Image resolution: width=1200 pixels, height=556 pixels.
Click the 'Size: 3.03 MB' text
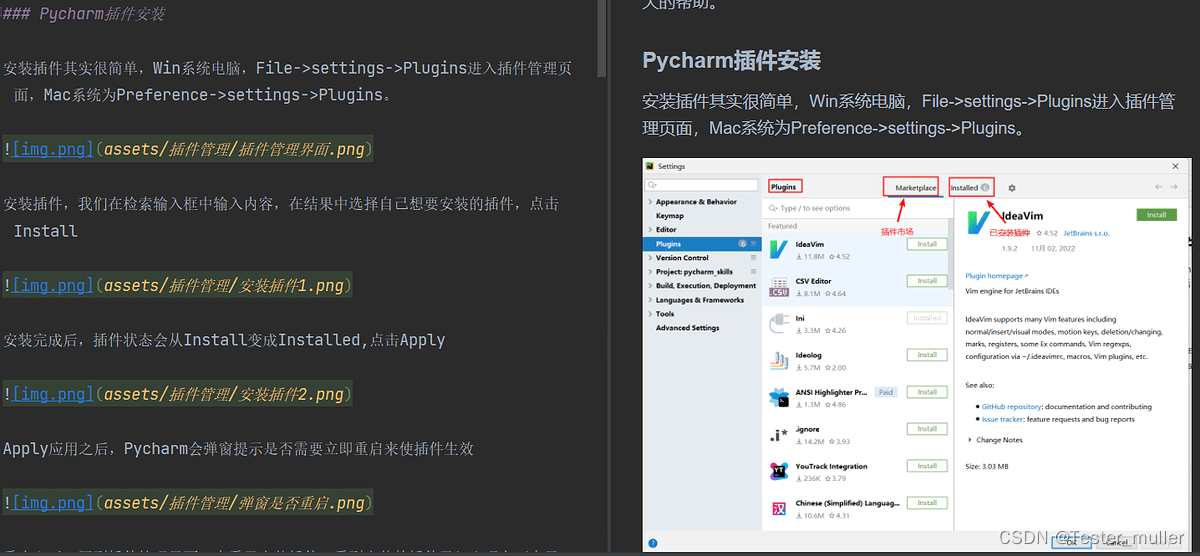point(986,466)
